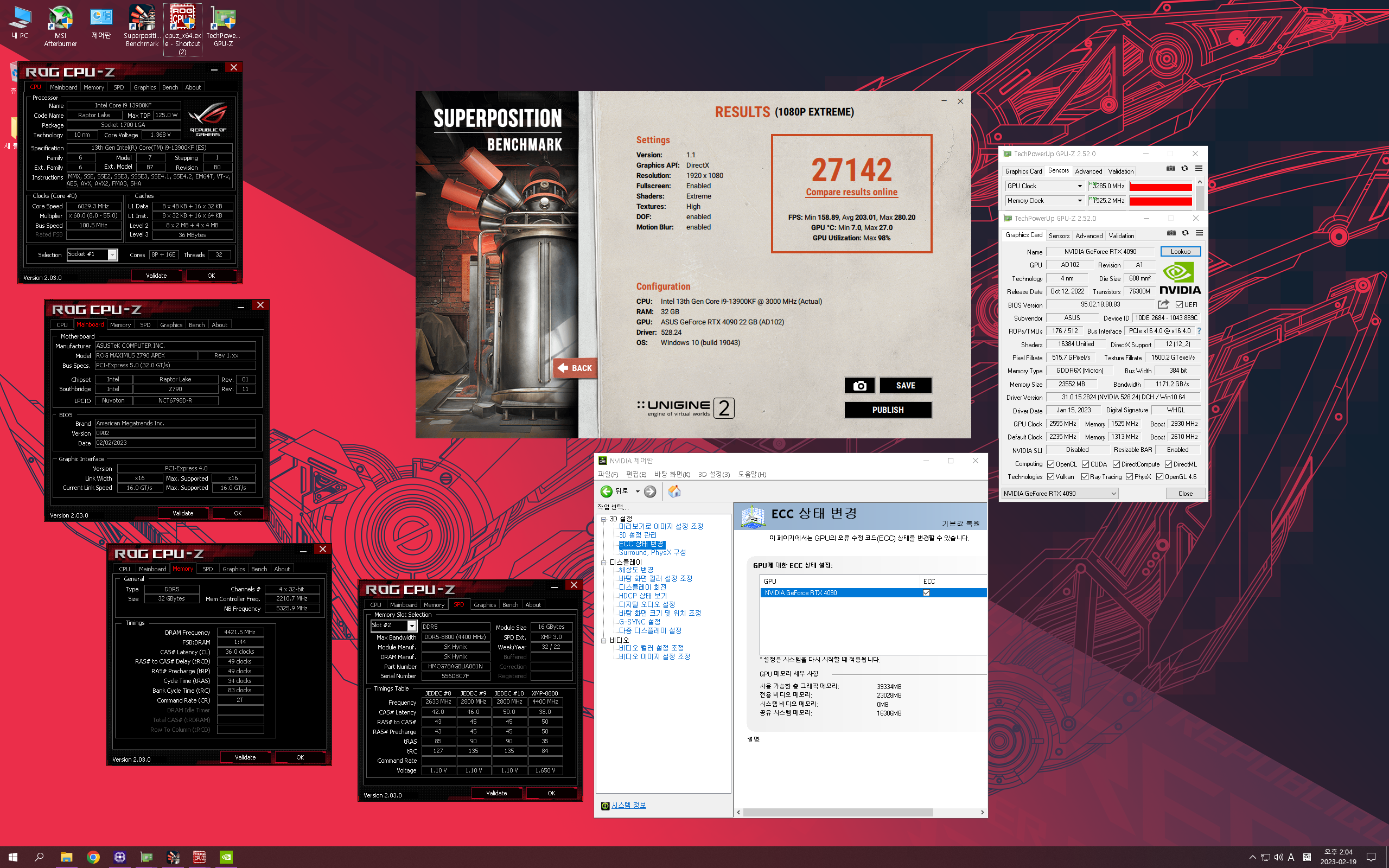
Task: Click Lookup button in GPU-Z
Action: [x=1180, y=251]
